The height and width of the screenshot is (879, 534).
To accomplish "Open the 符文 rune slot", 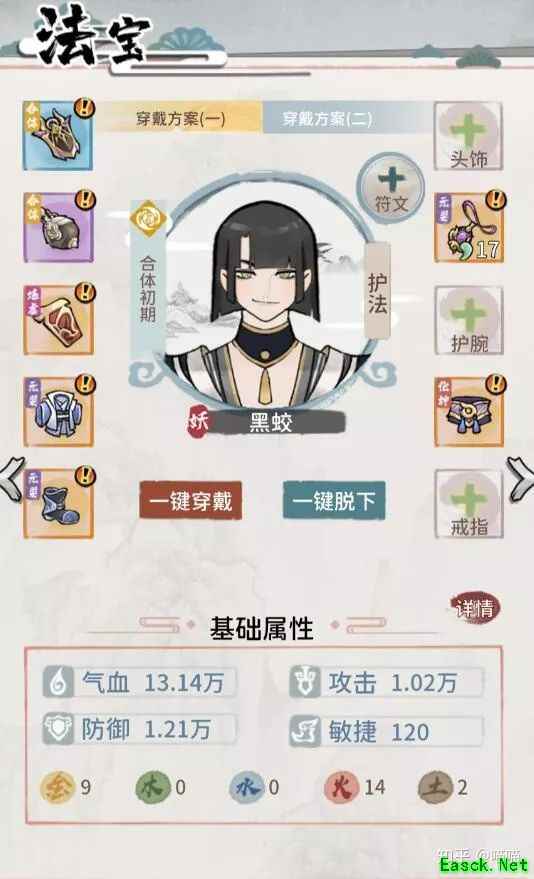I will tap(391, 188).
